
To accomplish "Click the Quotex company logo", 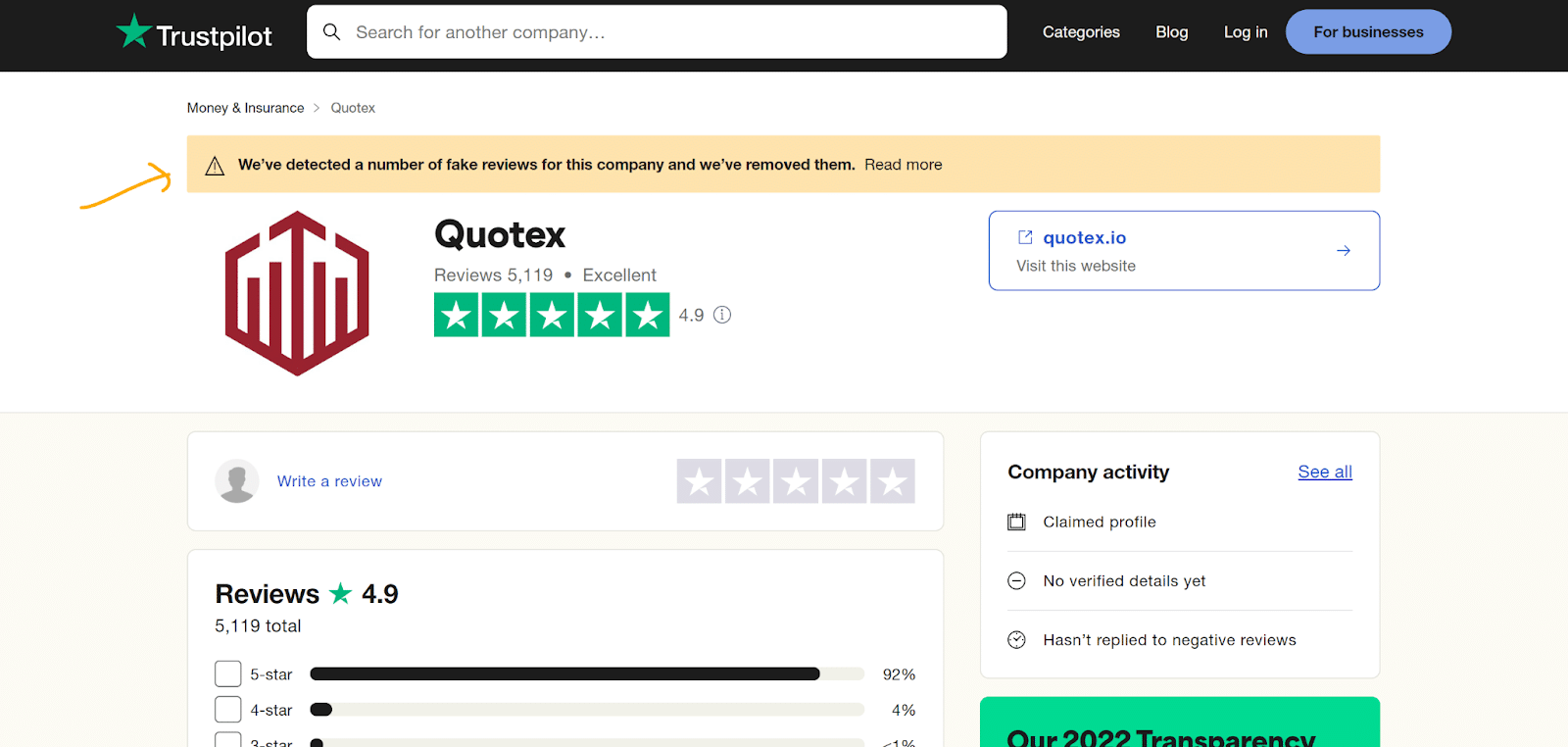I will click(x=297, y=293).
